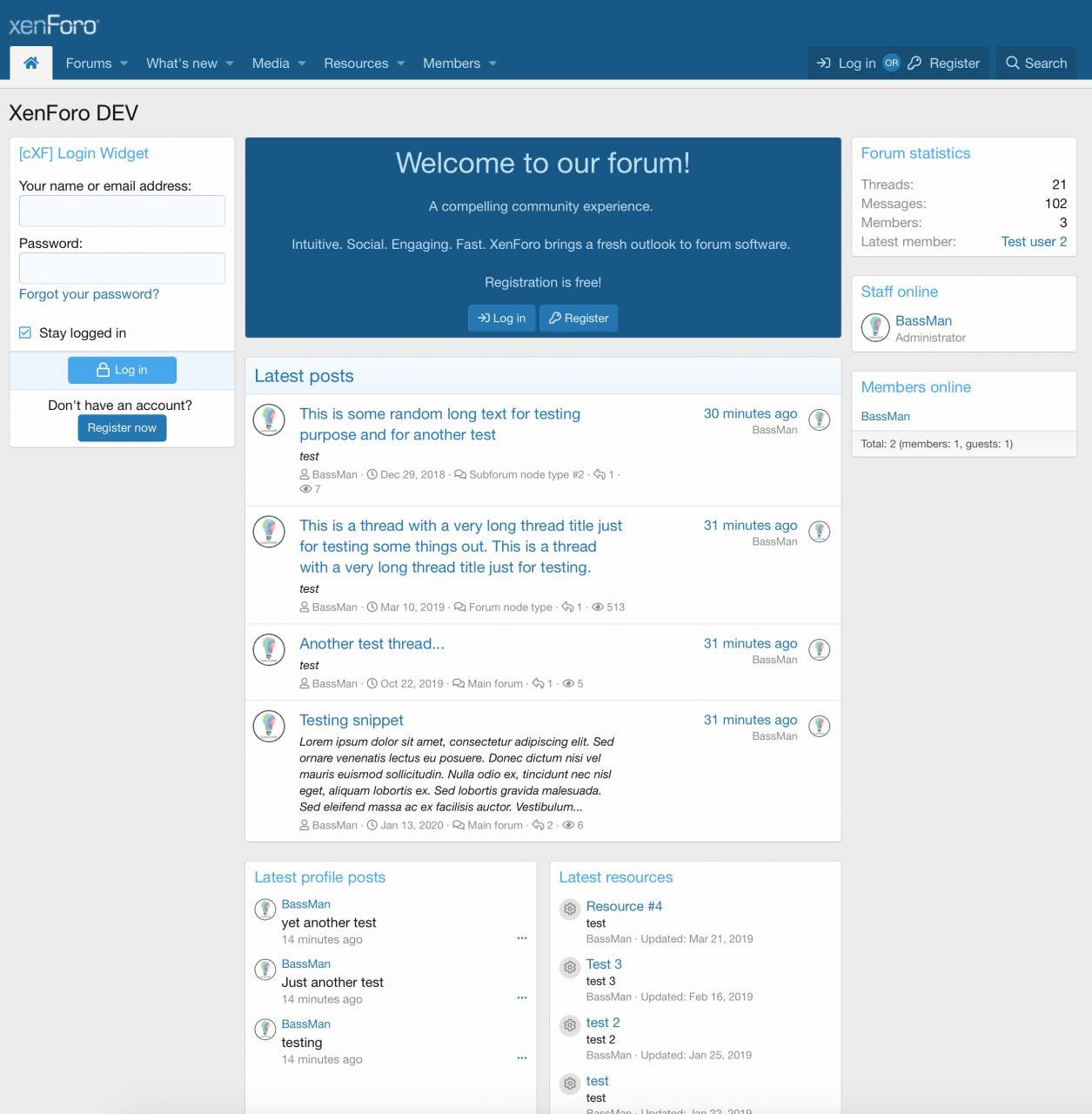
Task: Open the Resources nav tab
Action: click(x=356, y=64)
